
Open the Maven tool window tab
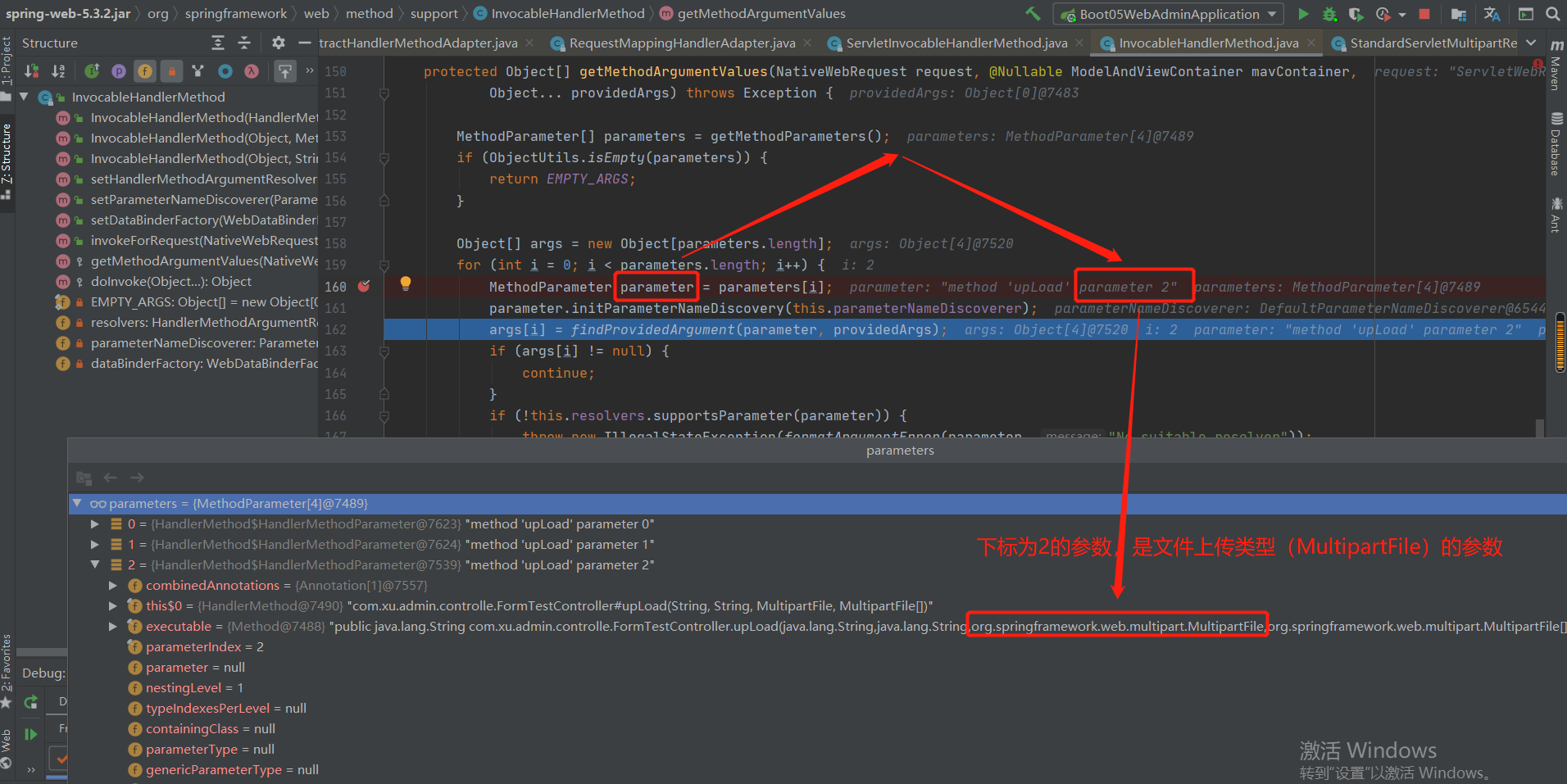[x=1556, y=65]
